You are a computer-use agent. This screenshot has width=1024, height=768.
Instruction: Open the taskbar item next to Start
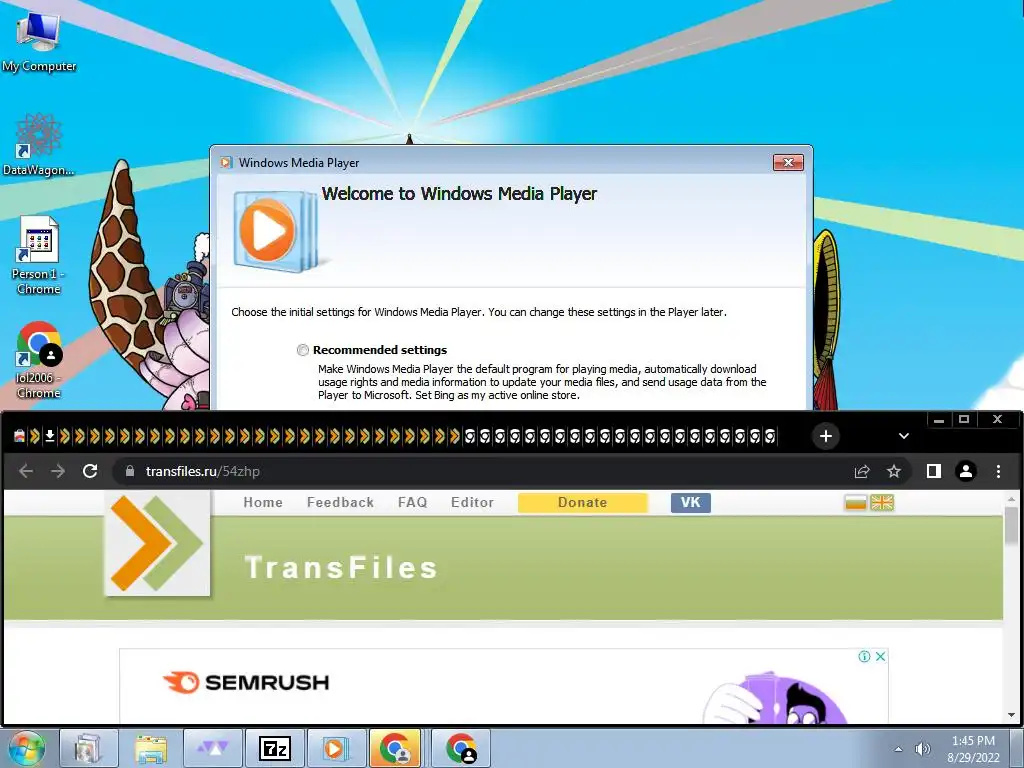pos(89,748)
